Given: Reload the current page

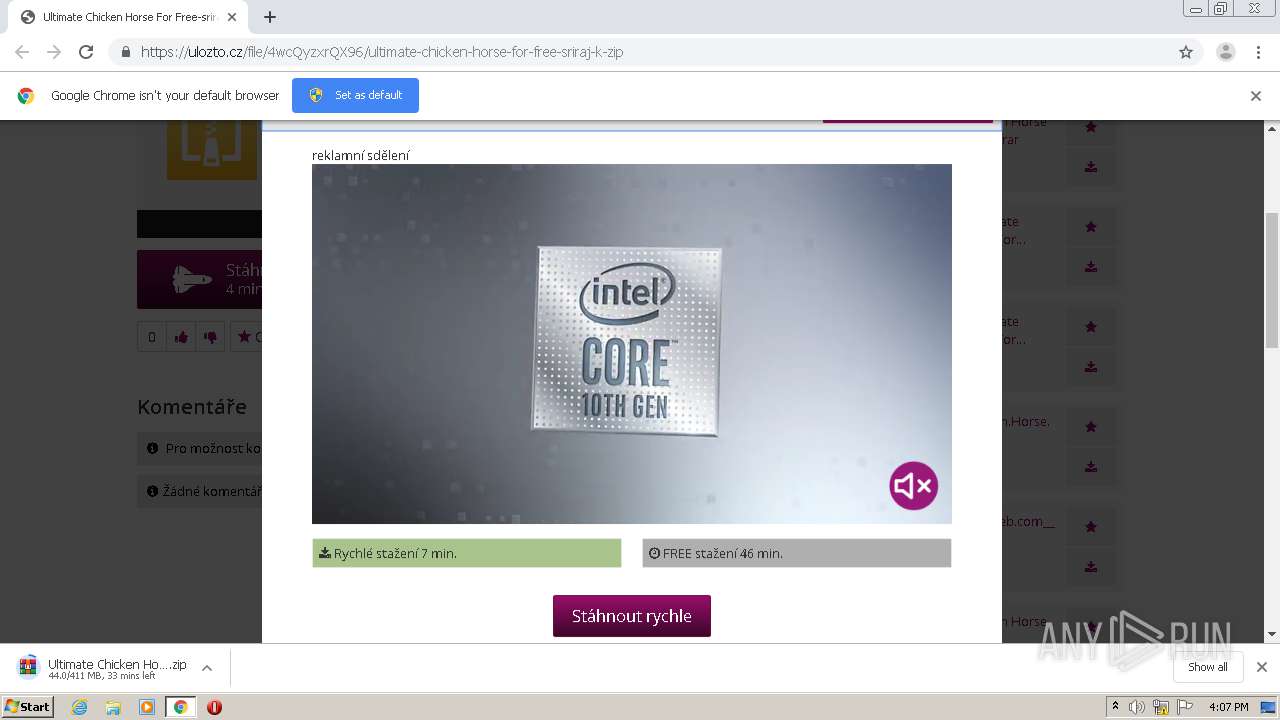Looking at the screenshot, I should 86,52.
